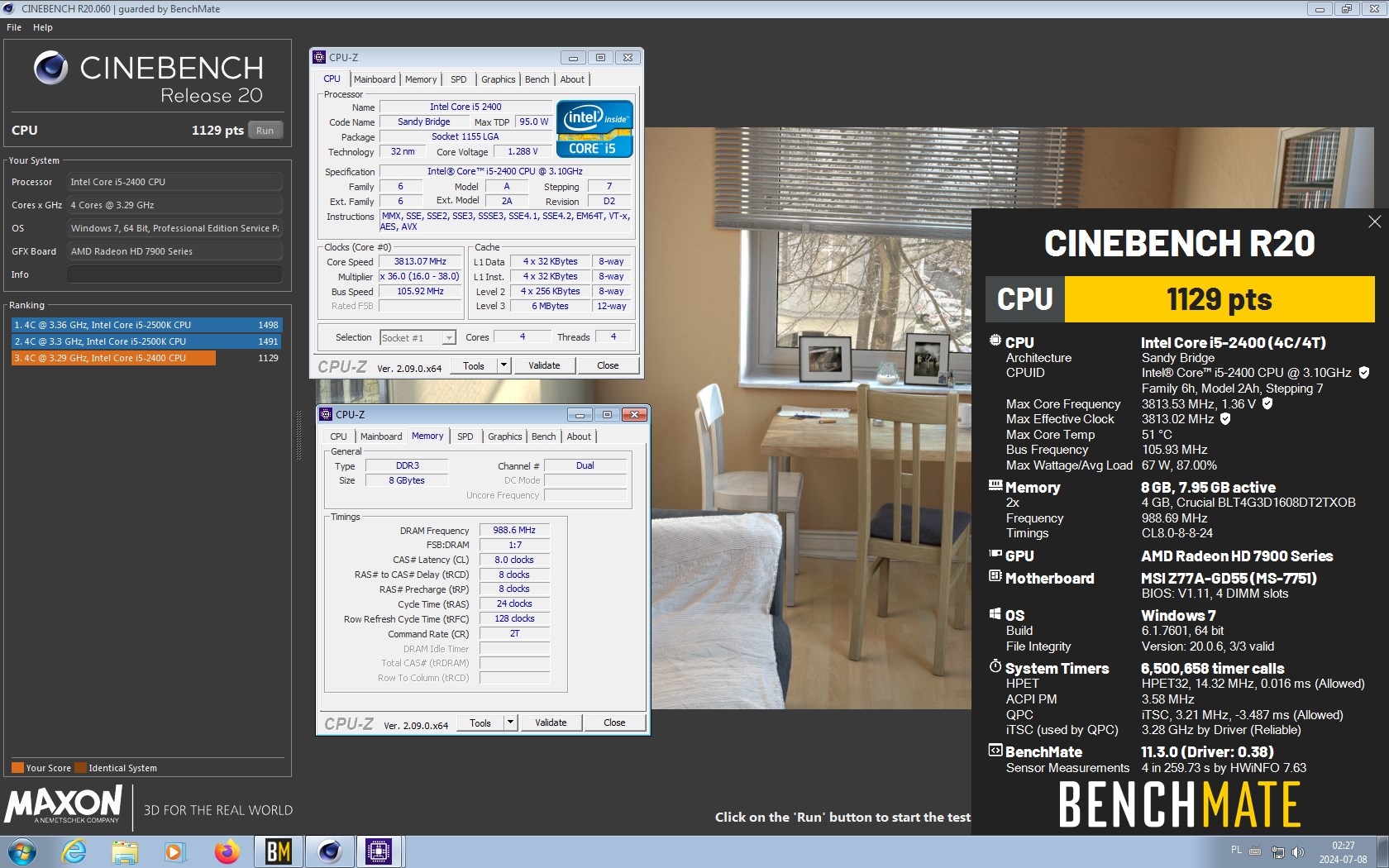Click Tools button in top CPU-Z window
The width and height of the screenshot is (1389, 868).
[474, 365]
